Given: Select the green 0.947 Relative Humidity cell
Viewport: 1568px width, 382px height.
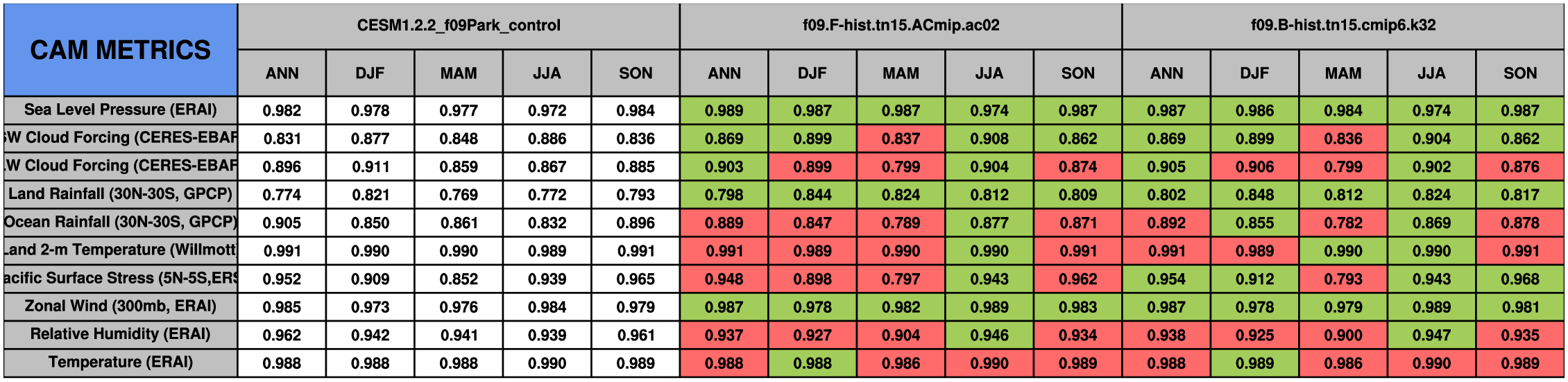Looking at the screenshot, I should (x=1431, y=335).
